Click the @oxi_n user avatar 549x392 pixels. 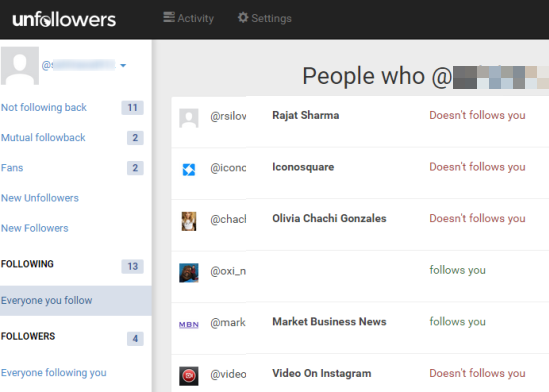point(189,273)
